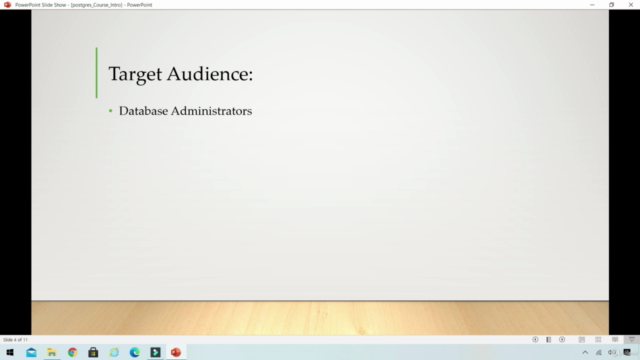Launch Google Chrome from taskbar
Image resolution: width=640 pixels, height=360 pixels.
point(73,352)
